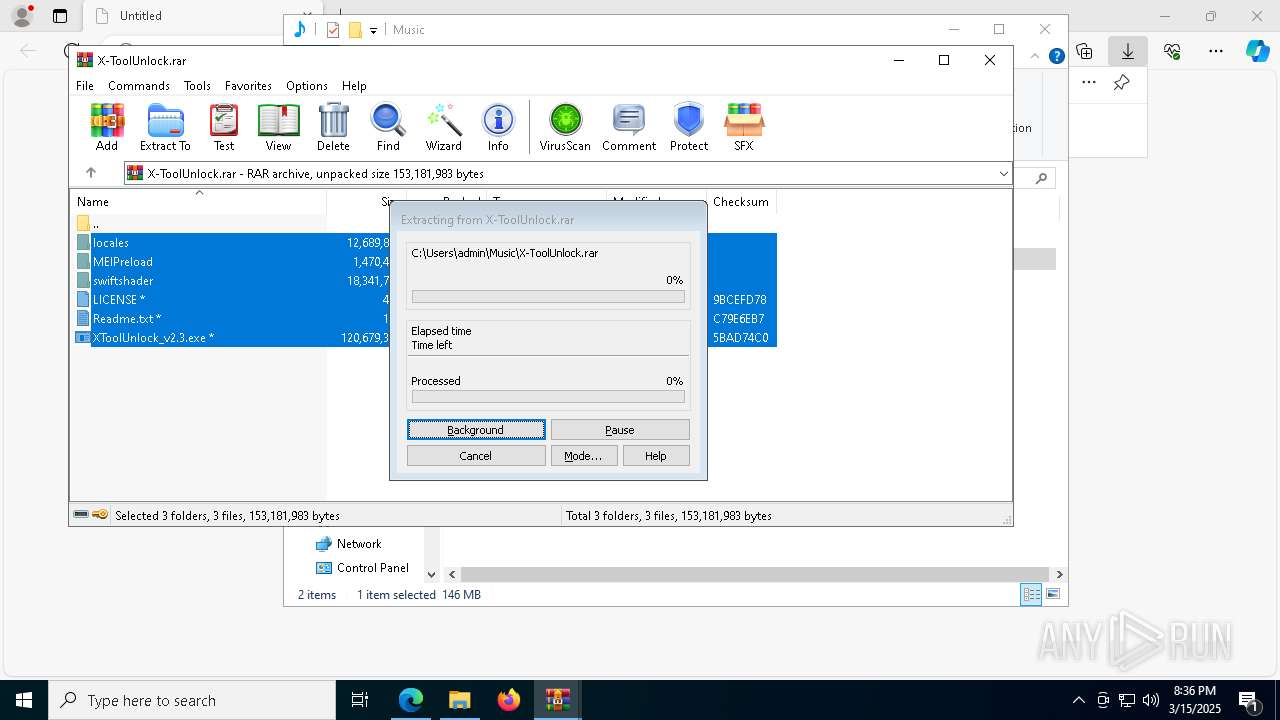Open the Windows Start menu

pos(24,700)
